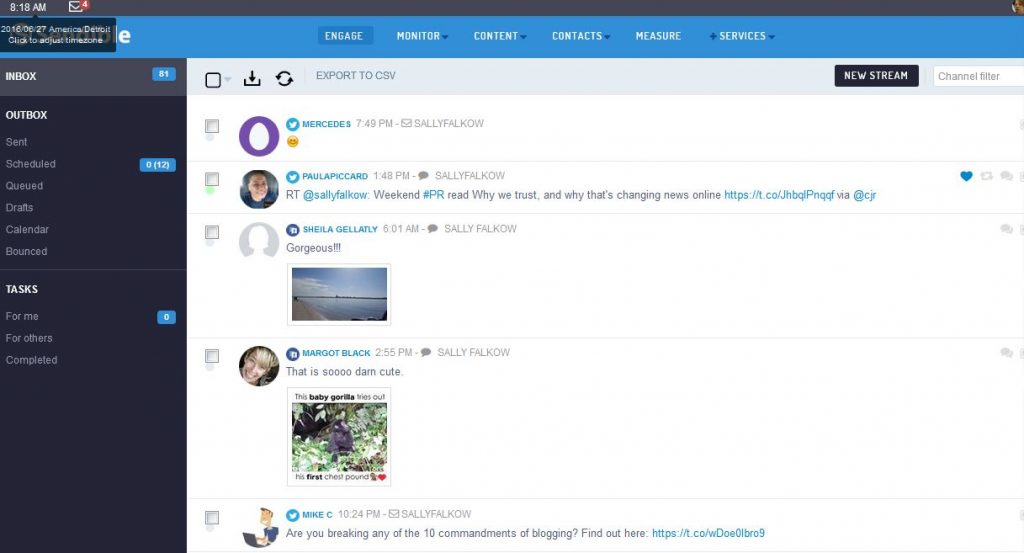
Task: Download the inbox messages using the download icon
Action: coord(252,78)
